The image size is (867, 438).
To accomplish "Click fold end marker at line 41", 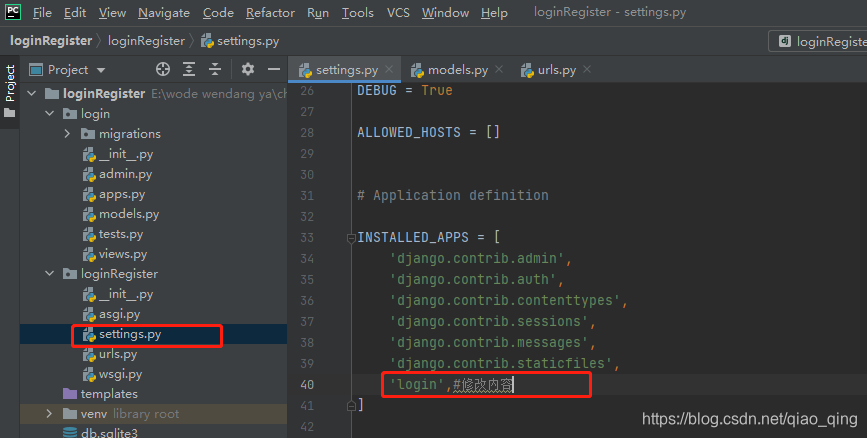I will tap(351, 405).
